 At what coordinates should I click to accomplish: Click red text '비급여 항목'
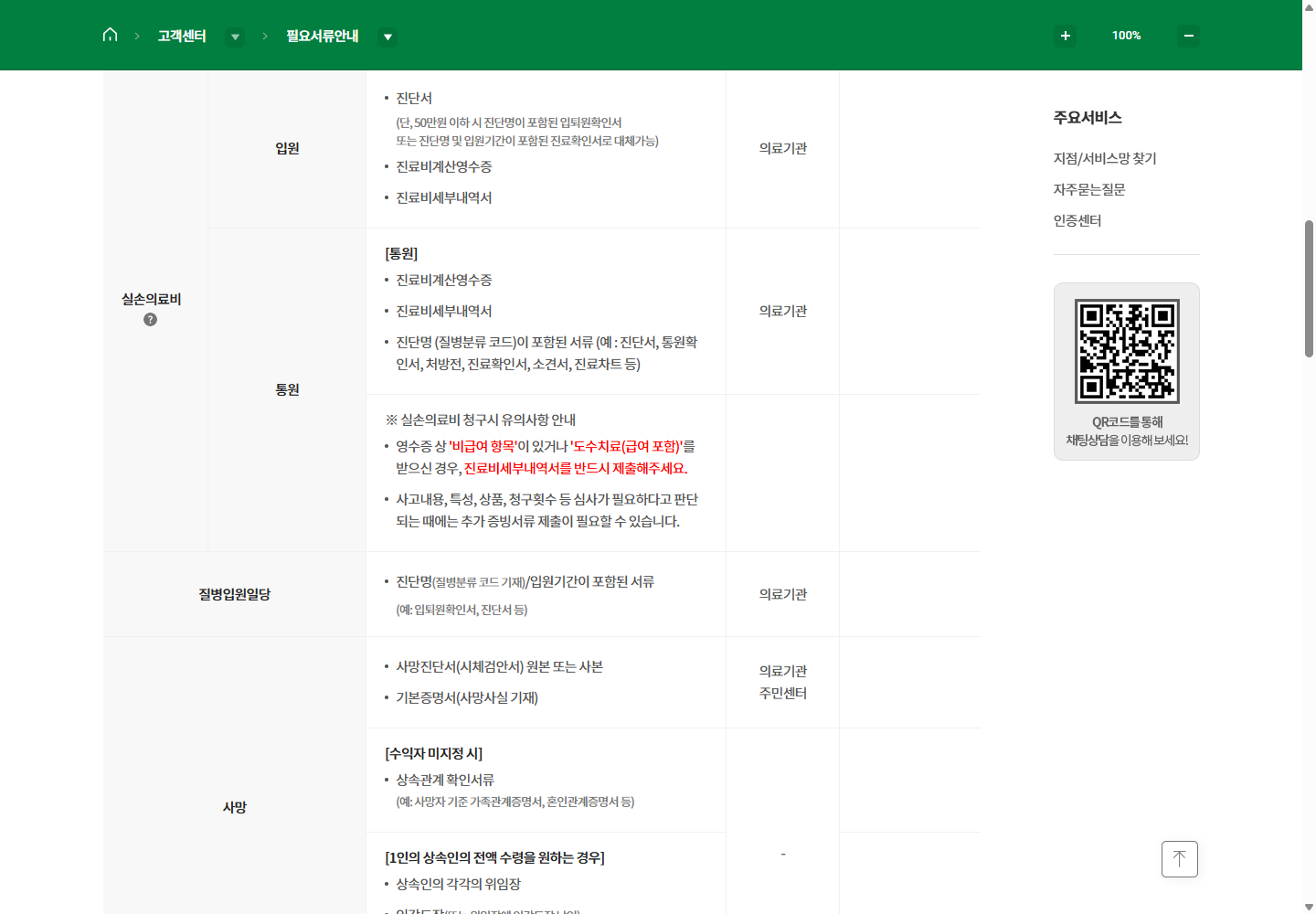tap(483, 446)
